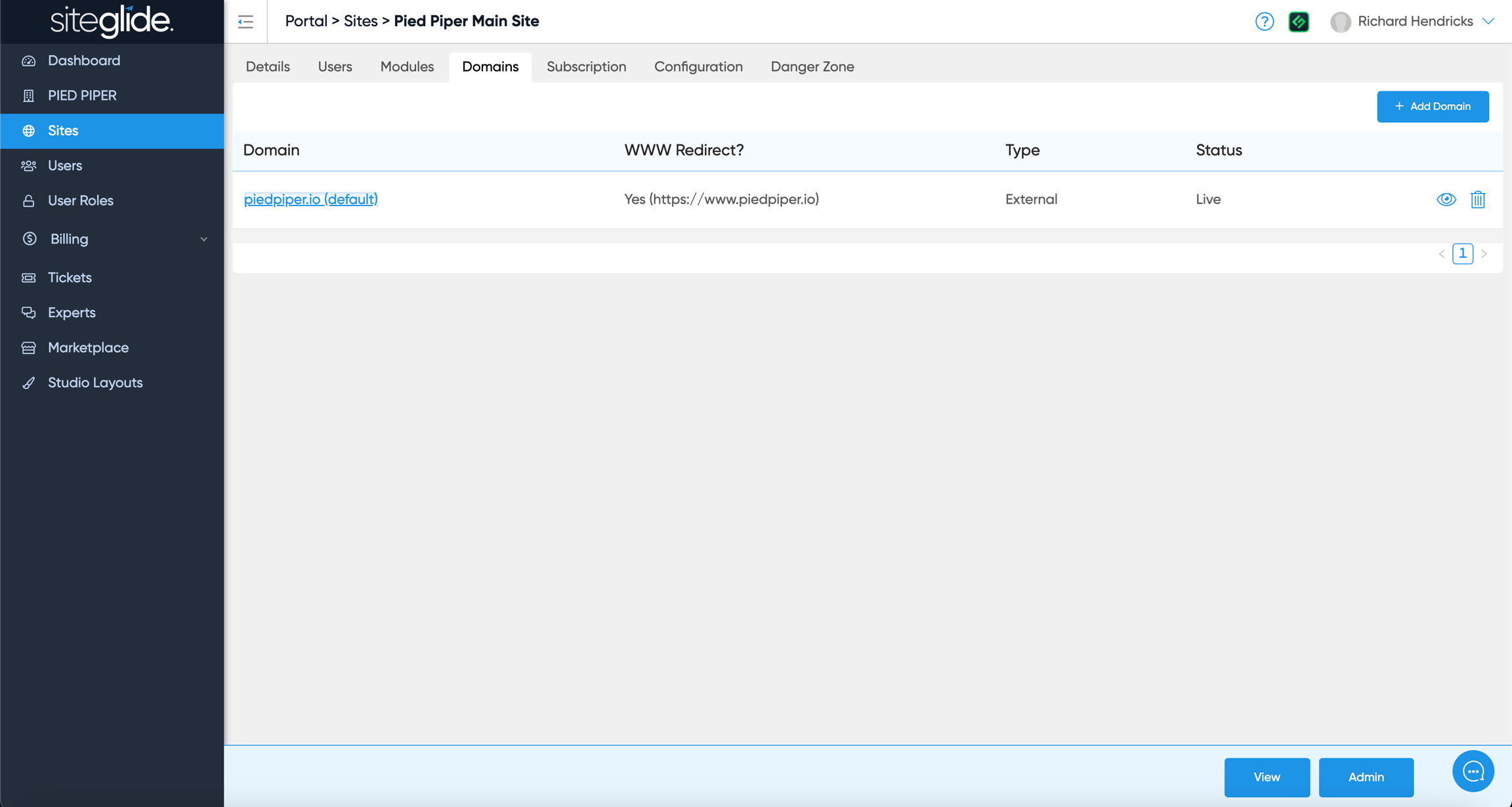Viewport: 1512px width, 807px height.
Task: Click the Studio Layouts brush icon
Action: (x=29, y=383)
